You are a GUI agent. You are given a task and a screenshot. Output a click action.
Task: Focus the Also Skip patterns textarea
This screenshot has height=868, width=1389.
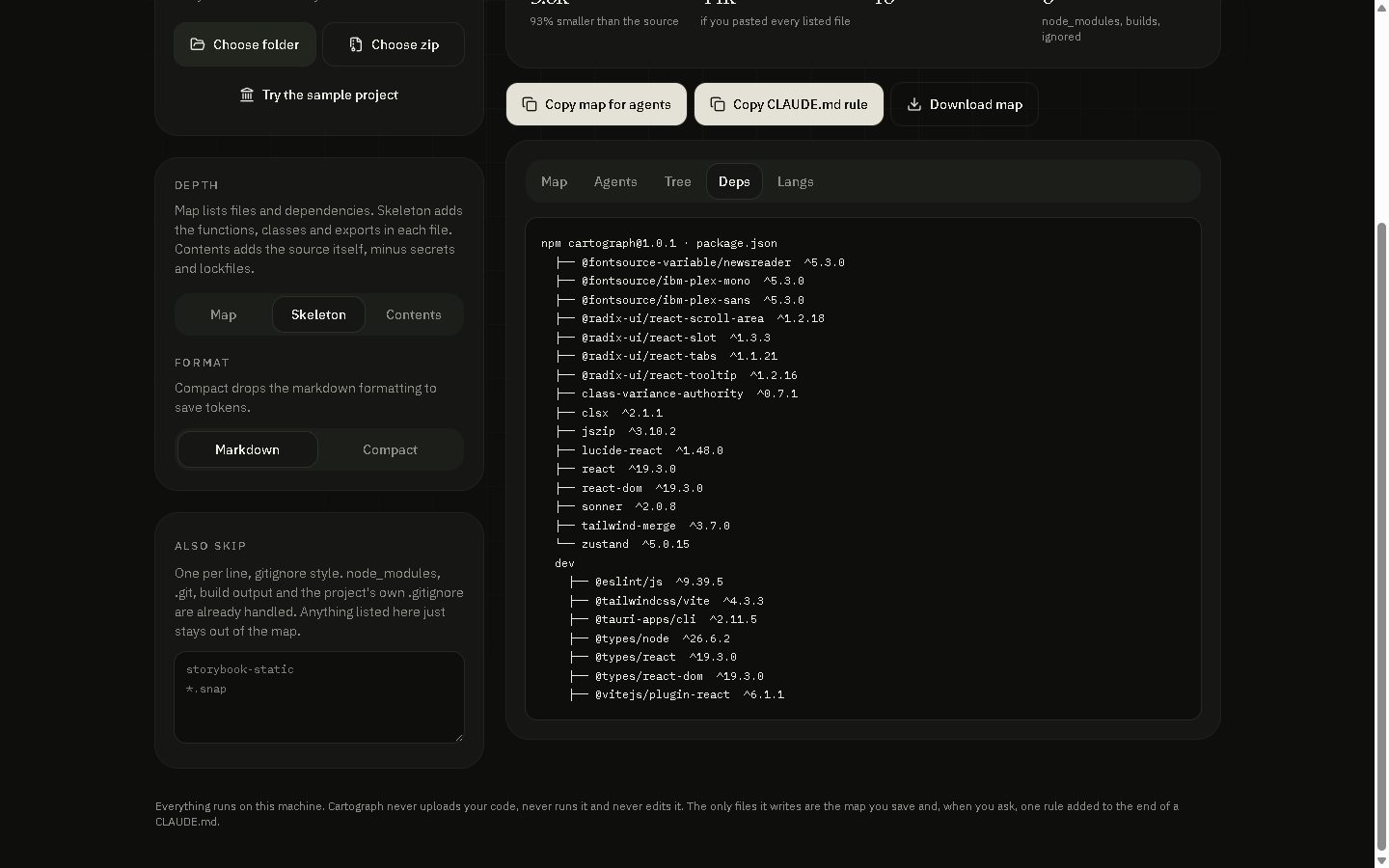(319, 697)
